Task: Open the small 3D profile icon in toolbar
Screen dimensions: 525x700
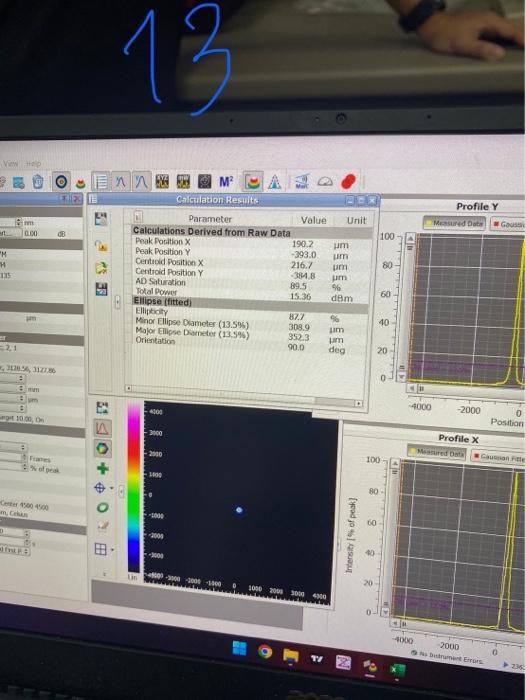Action: [x=80, y=183]
